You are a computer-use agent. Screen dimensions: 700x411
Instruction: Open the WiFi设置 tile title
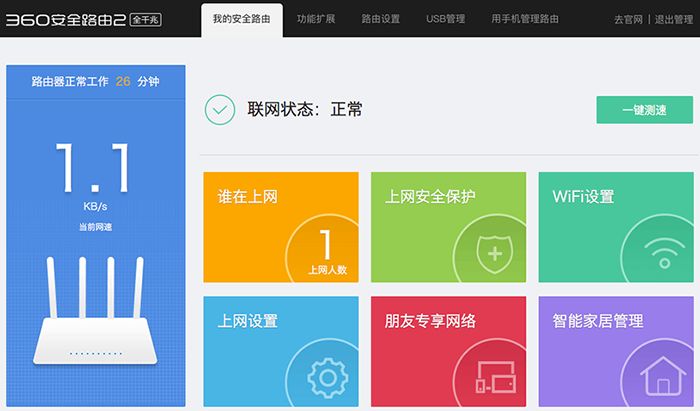click(583, 196)
